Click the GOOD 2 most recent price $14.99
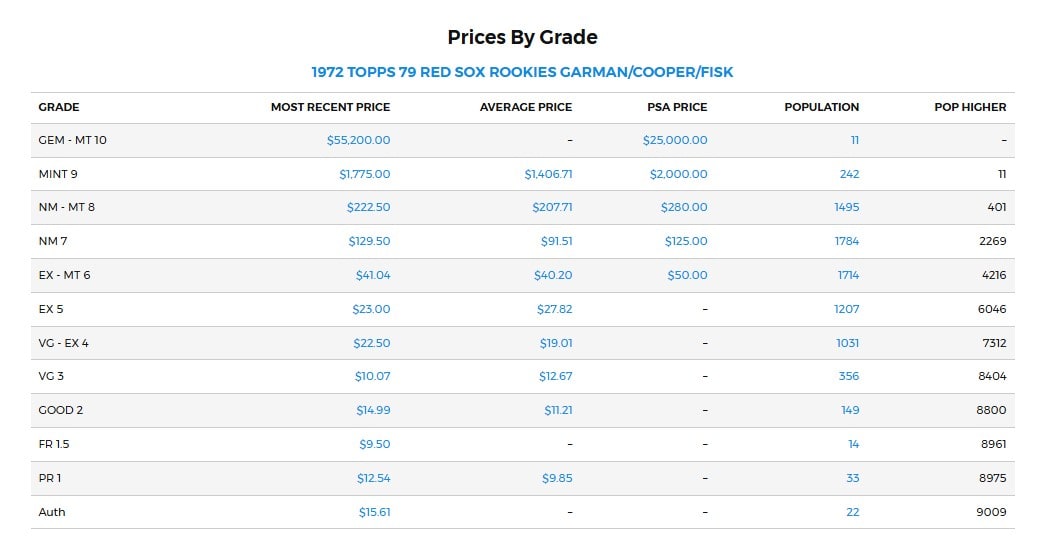The height and width of the screenshot is (550, 1052). 373,410
